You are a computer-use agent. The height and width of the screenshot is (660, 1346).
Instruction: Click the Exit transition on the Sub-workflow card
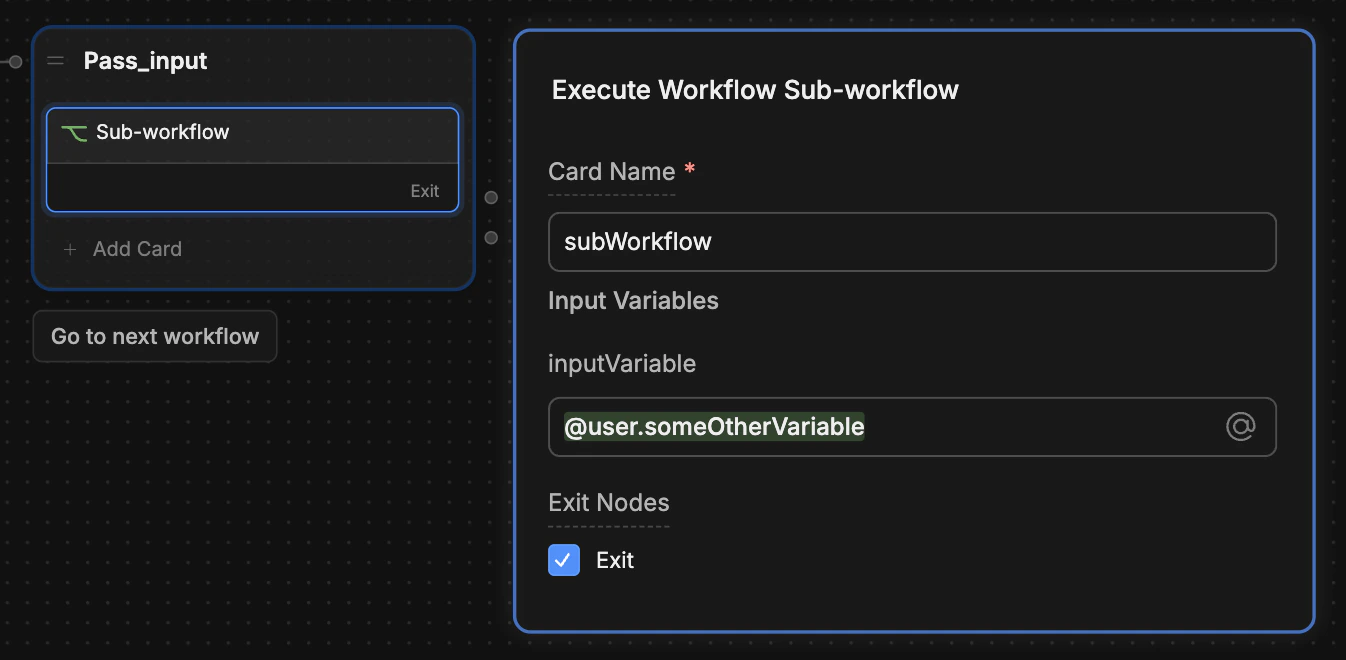point(425,190)
